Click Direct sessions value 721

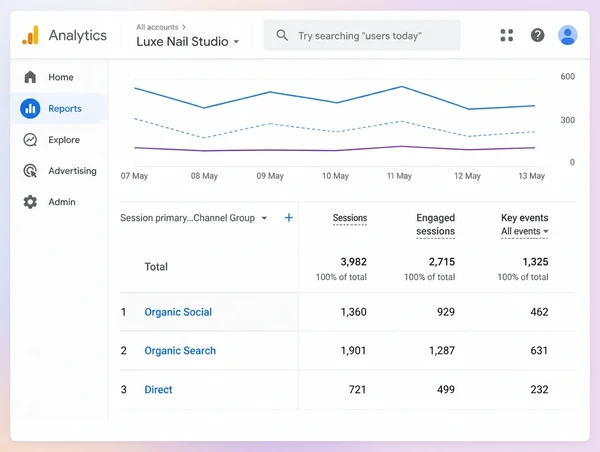coord(357,390)
